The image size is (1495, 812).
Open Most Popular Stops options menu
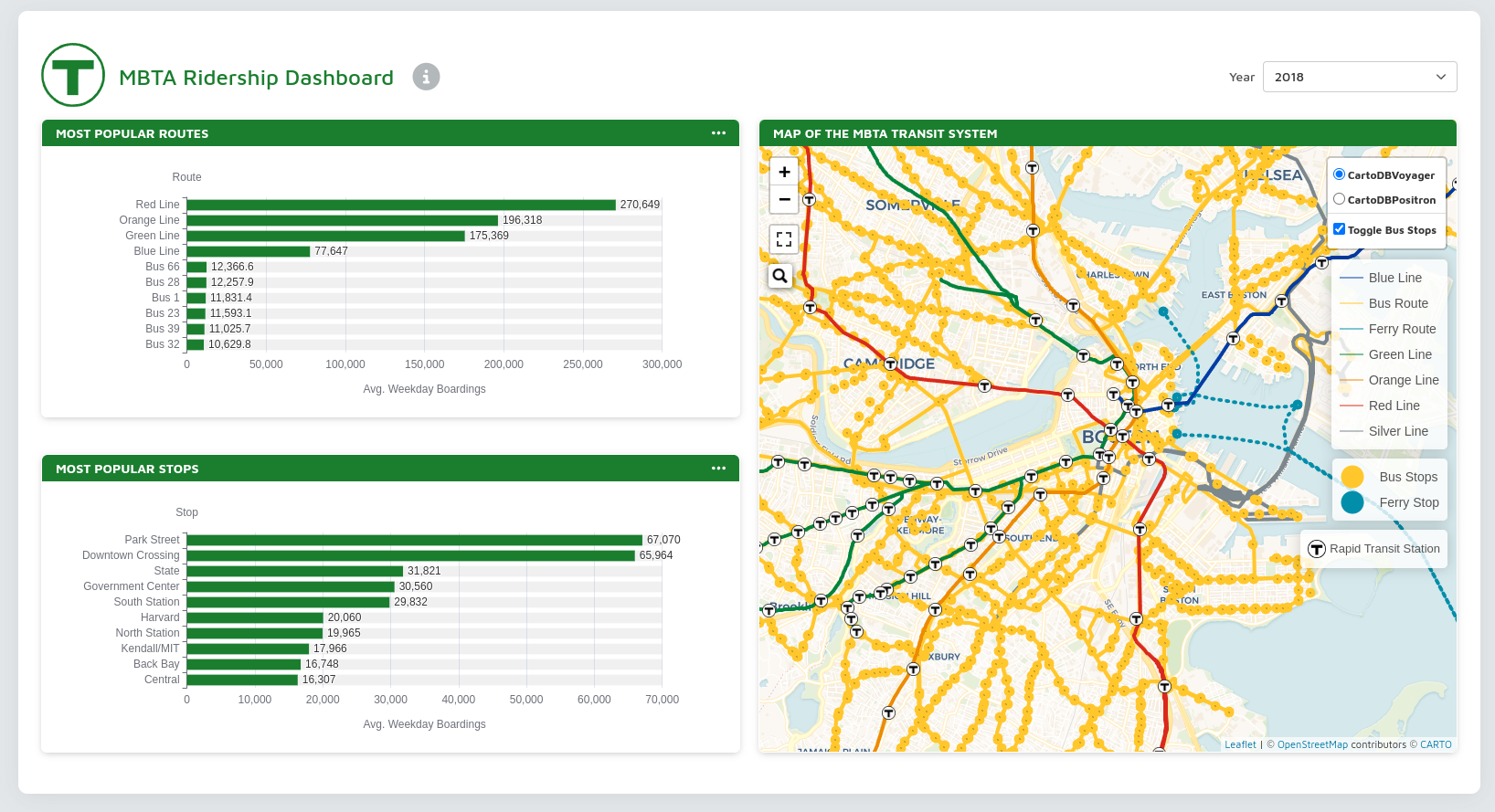[x=719, y=469]
